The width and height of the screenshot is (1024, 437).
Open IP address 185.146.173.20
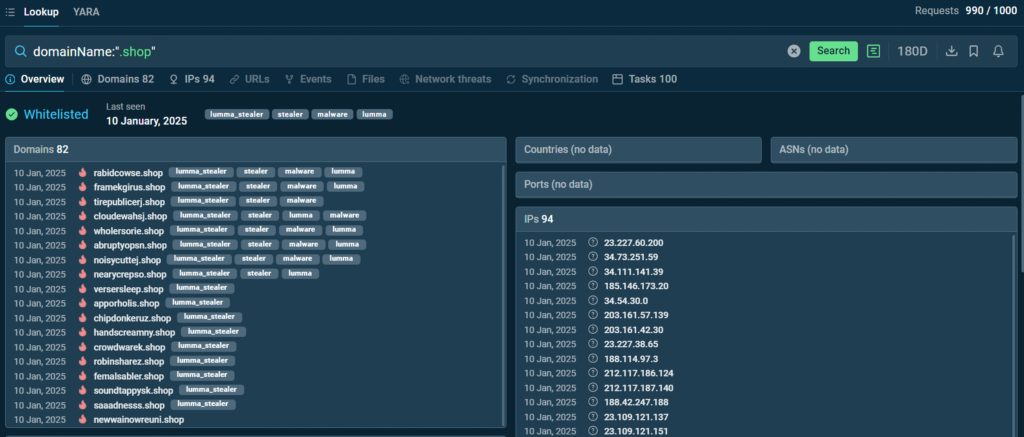636,286
